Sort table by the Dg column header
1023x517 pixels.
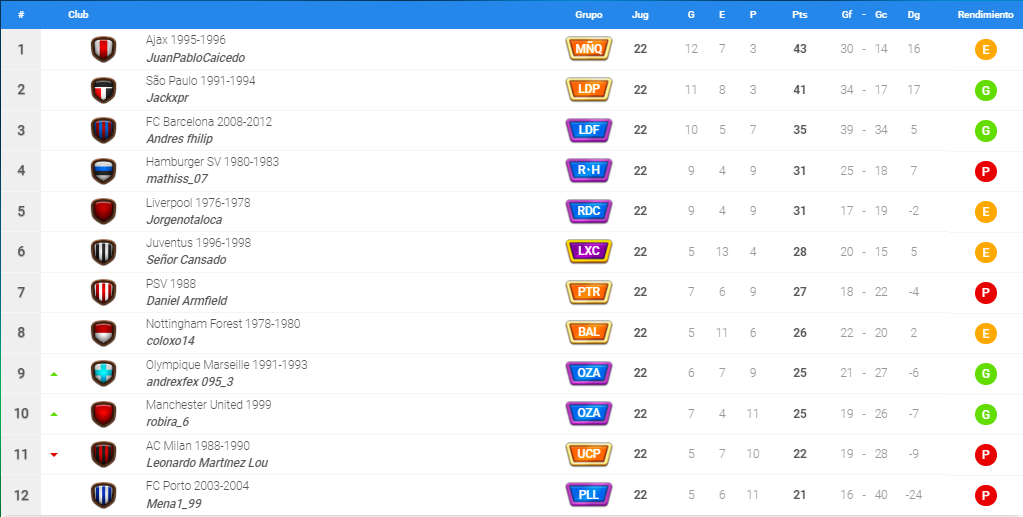[913, 14]
